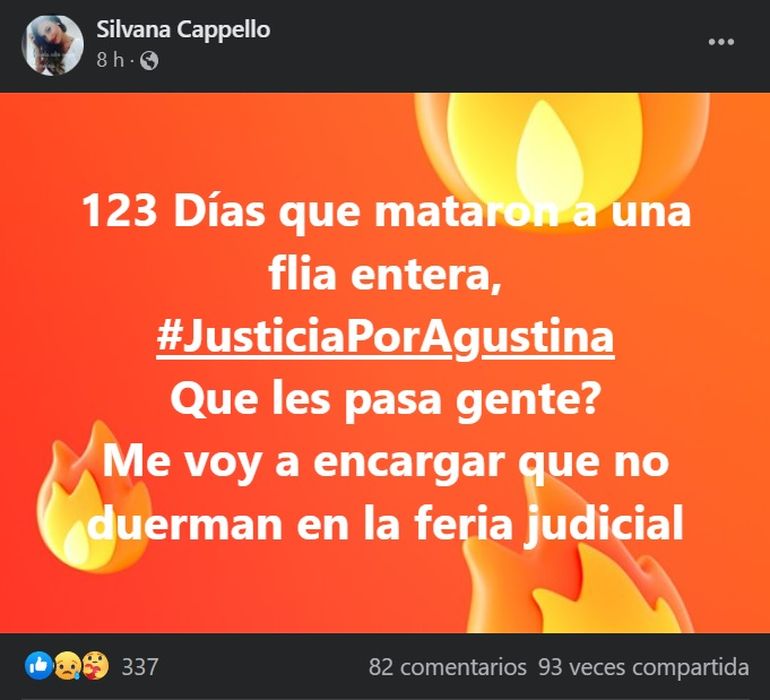Click the large flame emoji at the top
This screenshot has width=770, height=700.
(x=561, y=150)
